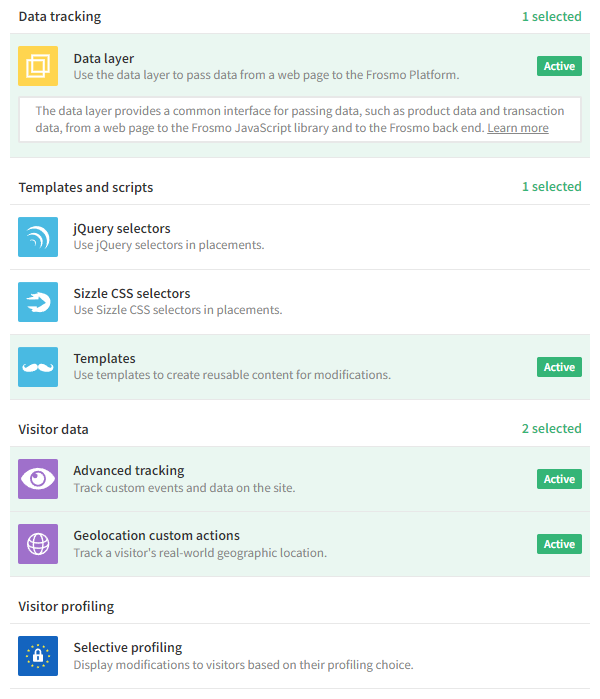Click the Data layer title text
This screenshot has height=699, width=600.
point(103,58)
